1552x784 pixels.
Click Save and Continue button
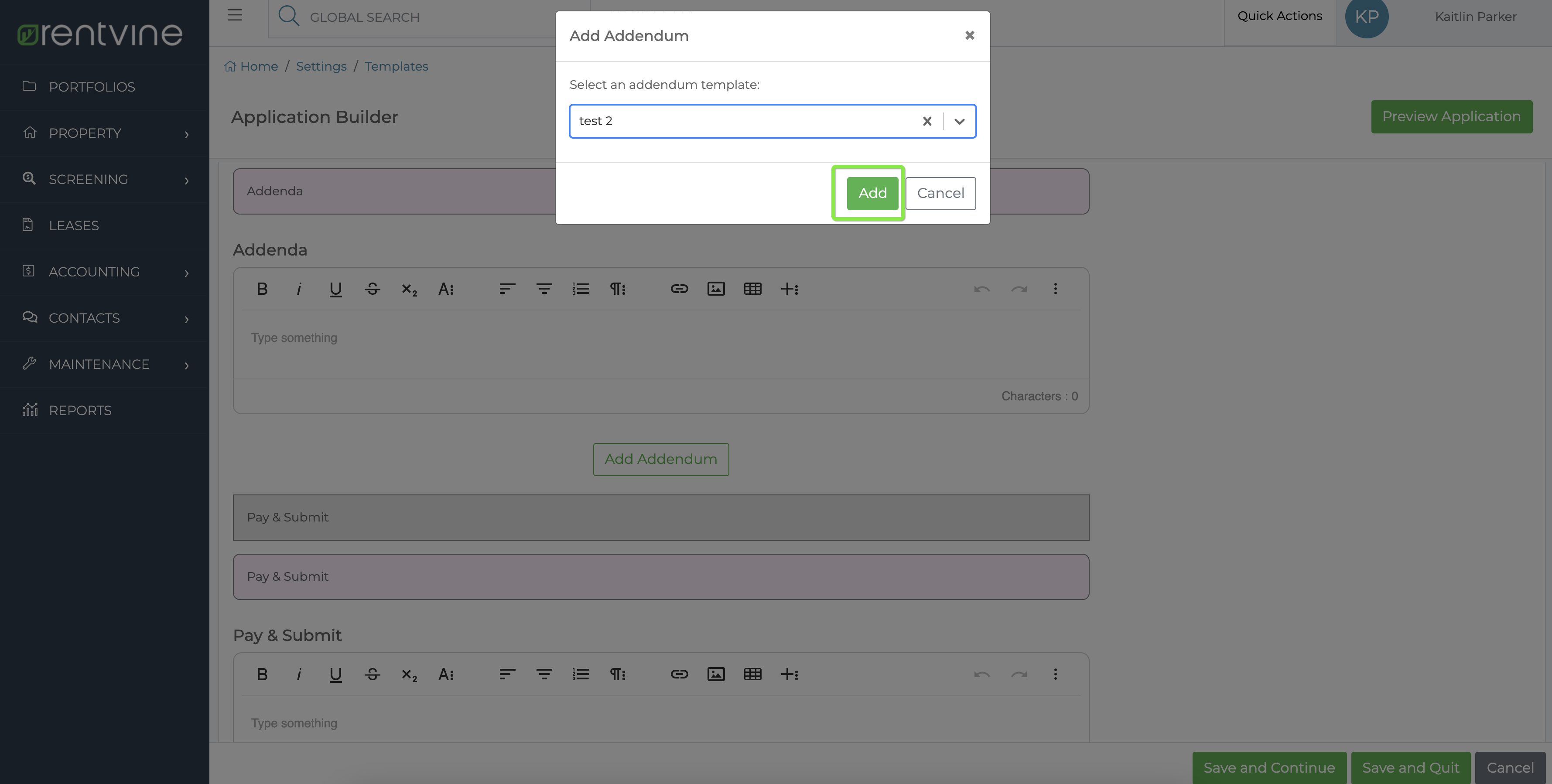point(1269,768)
